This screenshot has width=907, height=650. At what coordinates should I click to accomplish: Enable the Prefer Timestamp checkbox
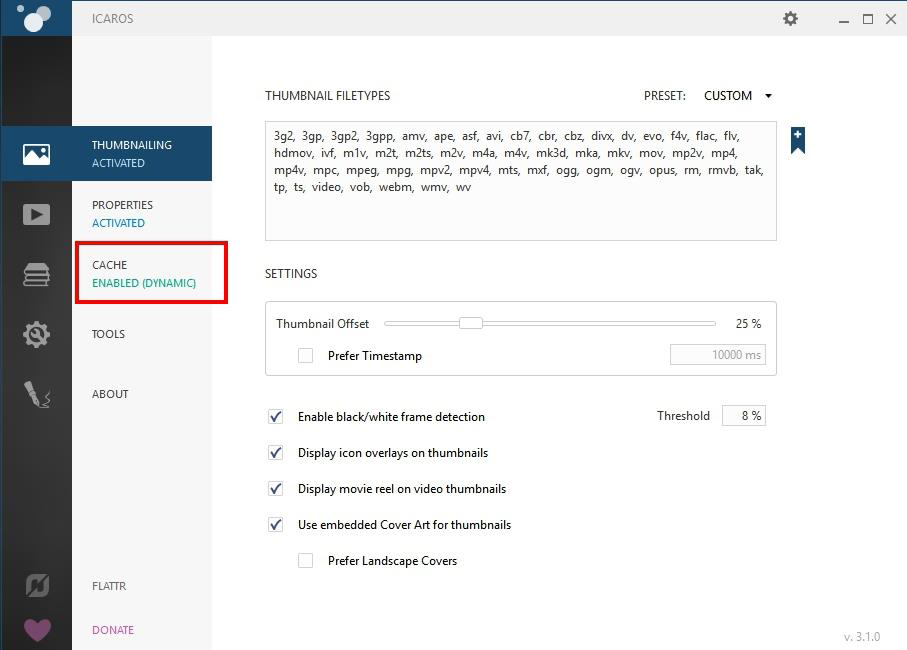(x=306, y=356)
